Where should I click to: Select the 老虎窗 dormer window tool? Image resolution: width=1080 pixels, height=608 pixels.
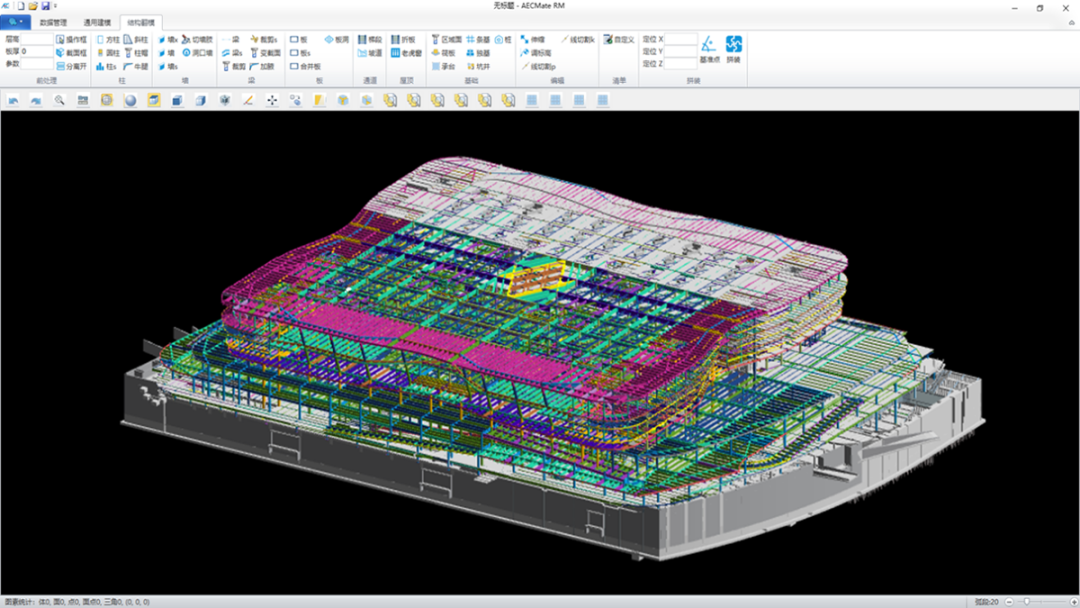click(406, 53)
